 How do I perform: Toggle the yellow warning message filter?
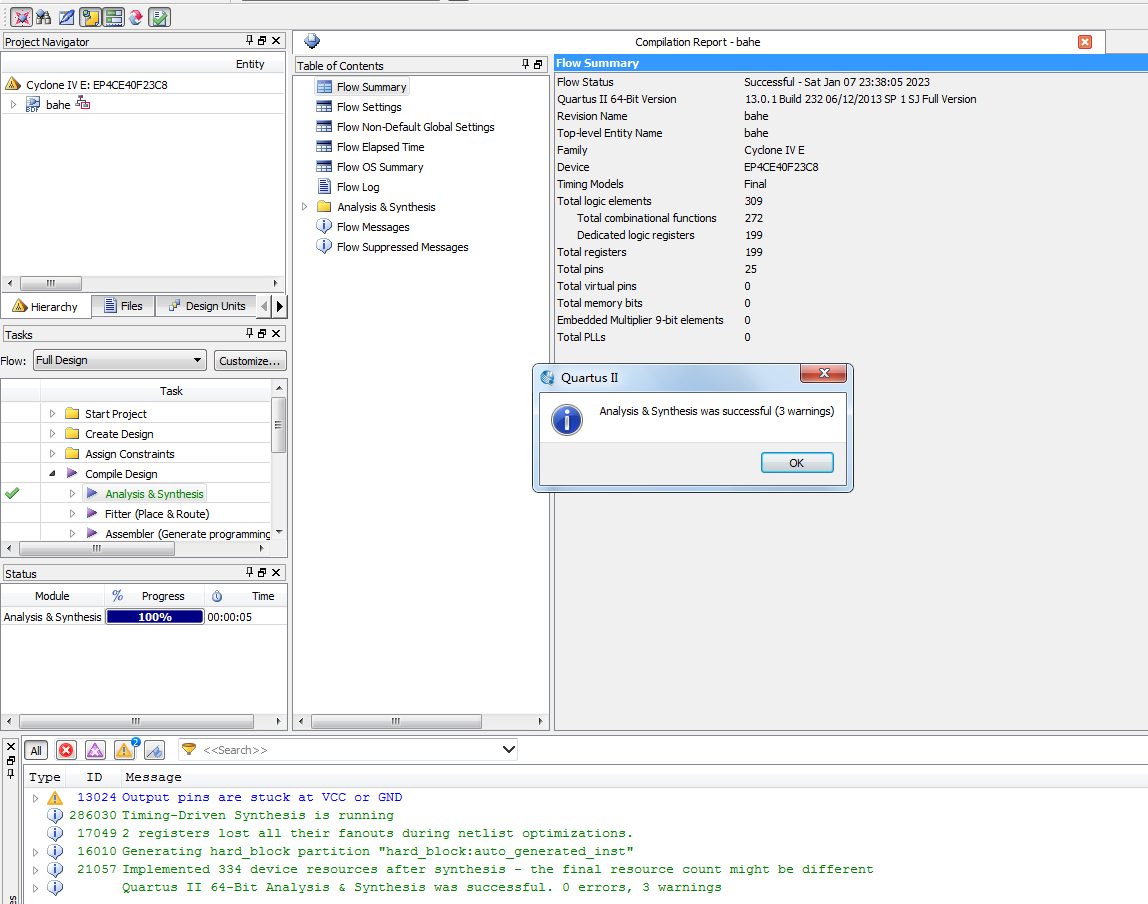coord(124,750)
